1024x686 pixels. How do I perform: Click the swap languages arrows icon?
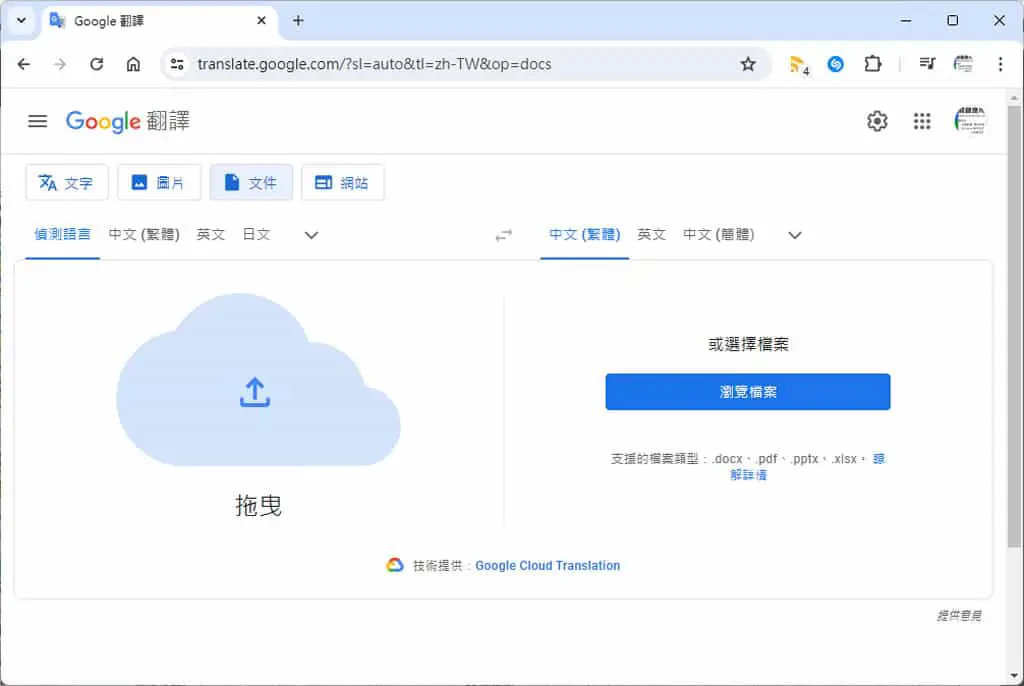point(504,235)
